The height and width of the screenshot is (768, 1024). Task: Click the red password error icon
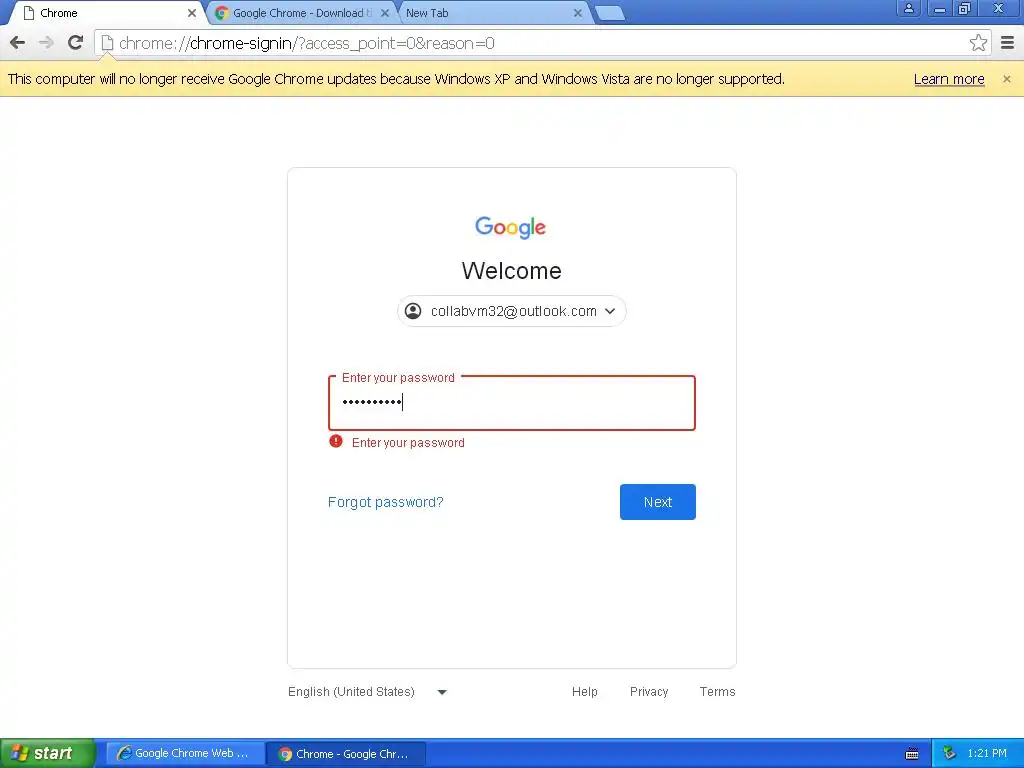[336, 441]
